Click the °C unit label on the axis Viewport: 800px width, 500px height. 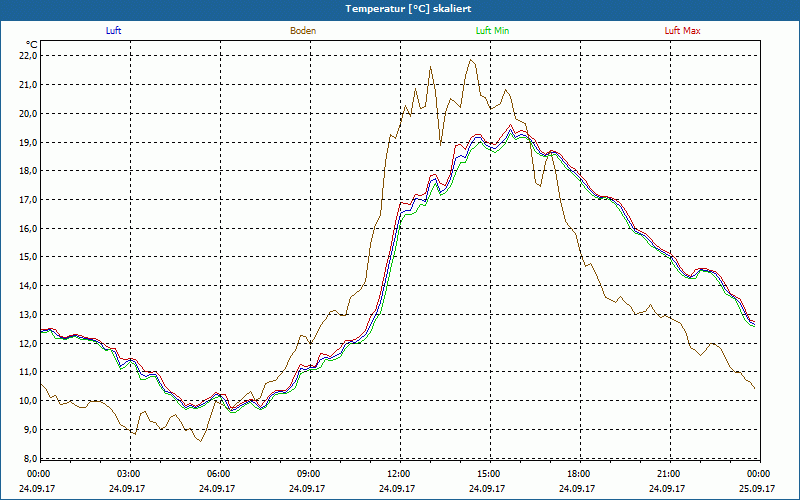click(32, 45)
